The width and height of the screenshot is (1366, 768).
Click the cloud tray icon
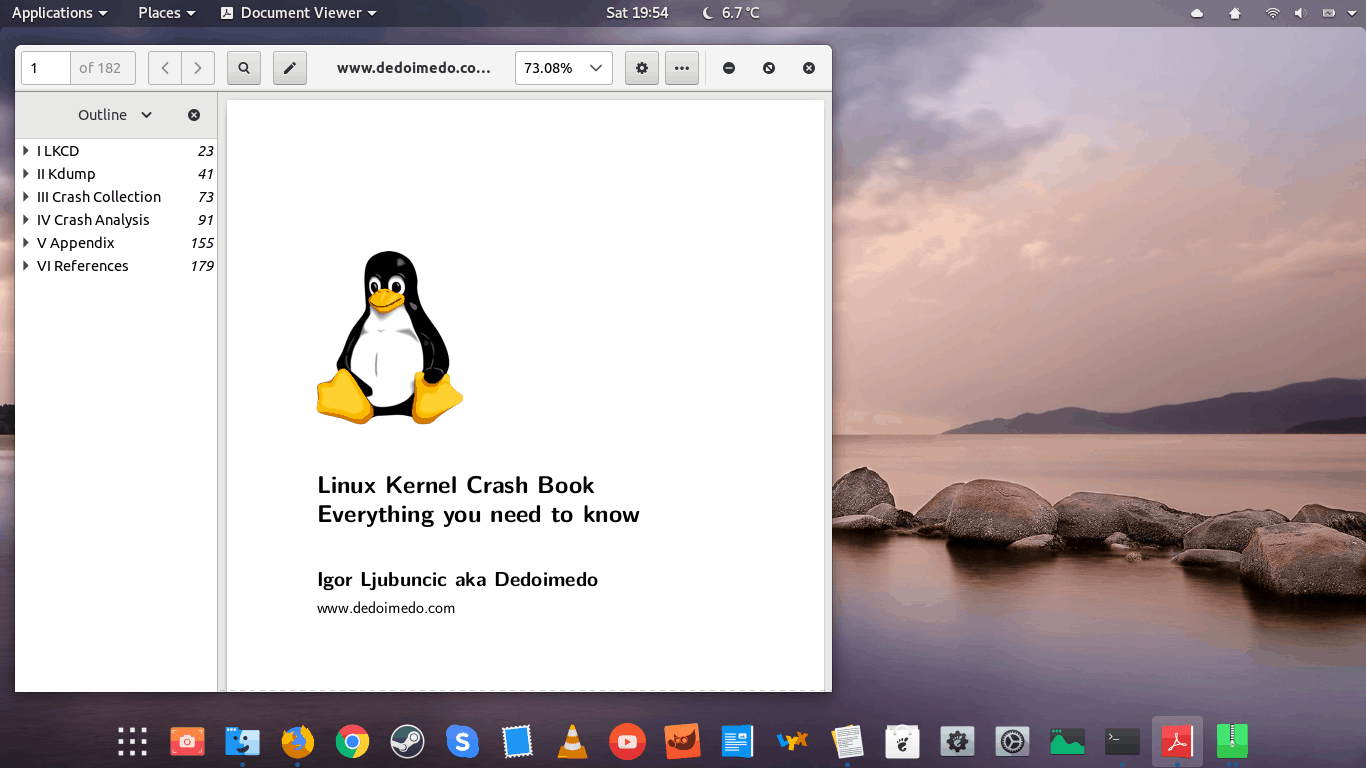(1198, 13)
